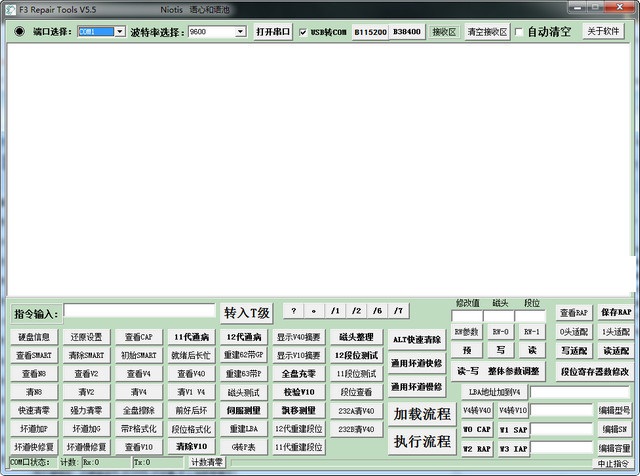
Task: Click the 打开串口 button
Action: (x=273, y=31)
